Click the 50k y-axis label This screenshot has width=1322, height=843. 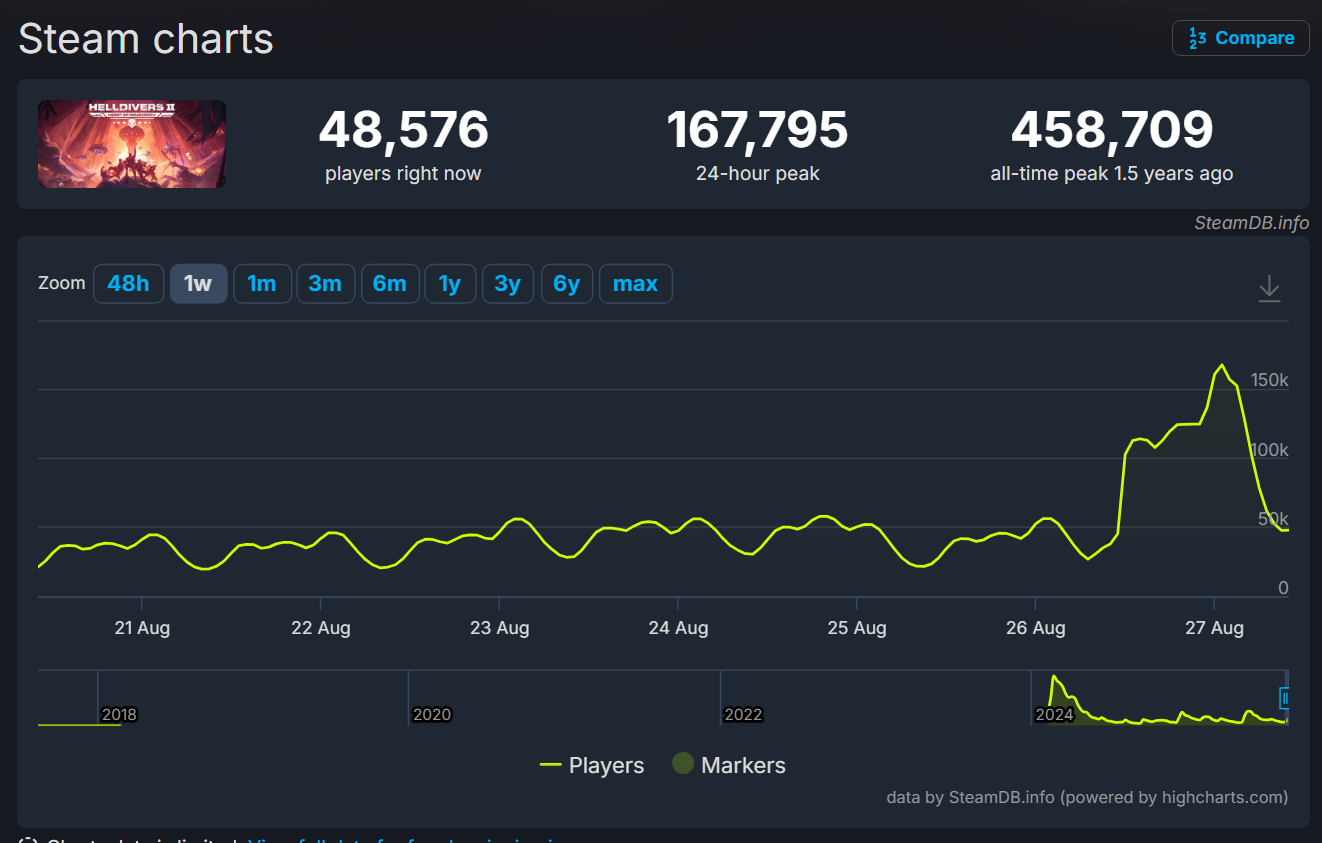(1274, 519)
